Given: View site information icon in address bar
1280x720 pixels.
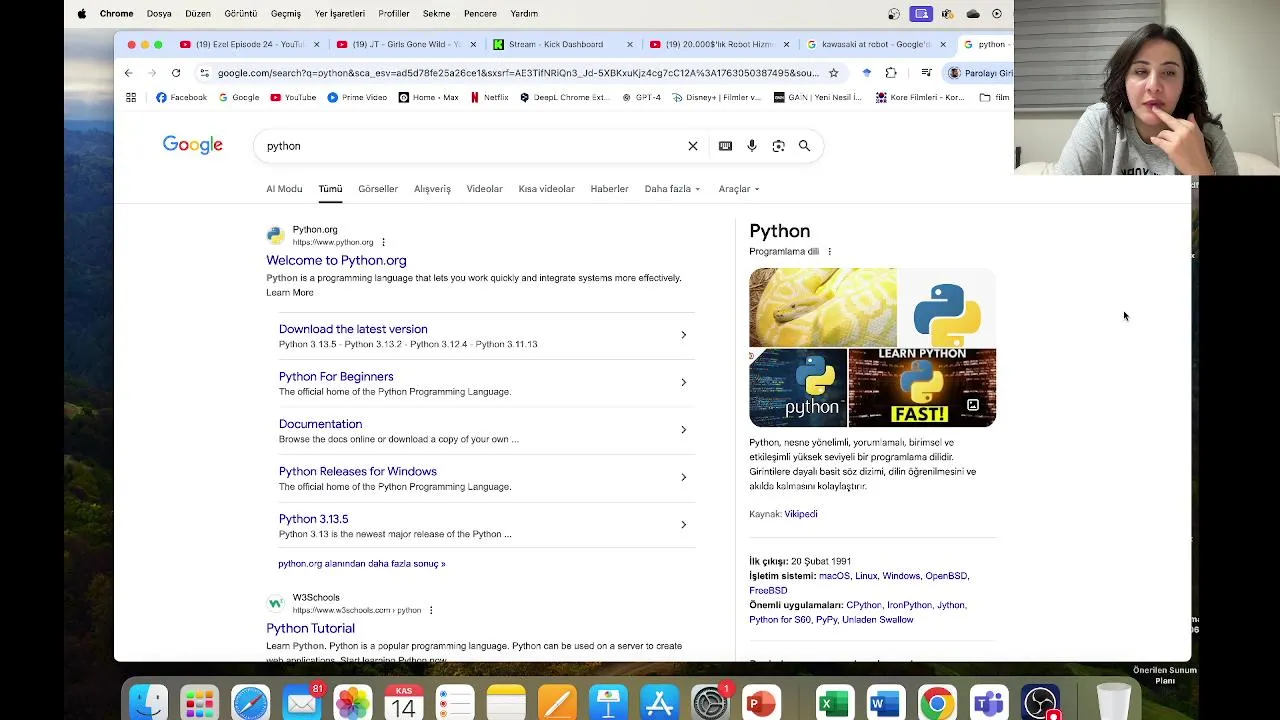Looking at the screenshot, I should coord(204,73).
